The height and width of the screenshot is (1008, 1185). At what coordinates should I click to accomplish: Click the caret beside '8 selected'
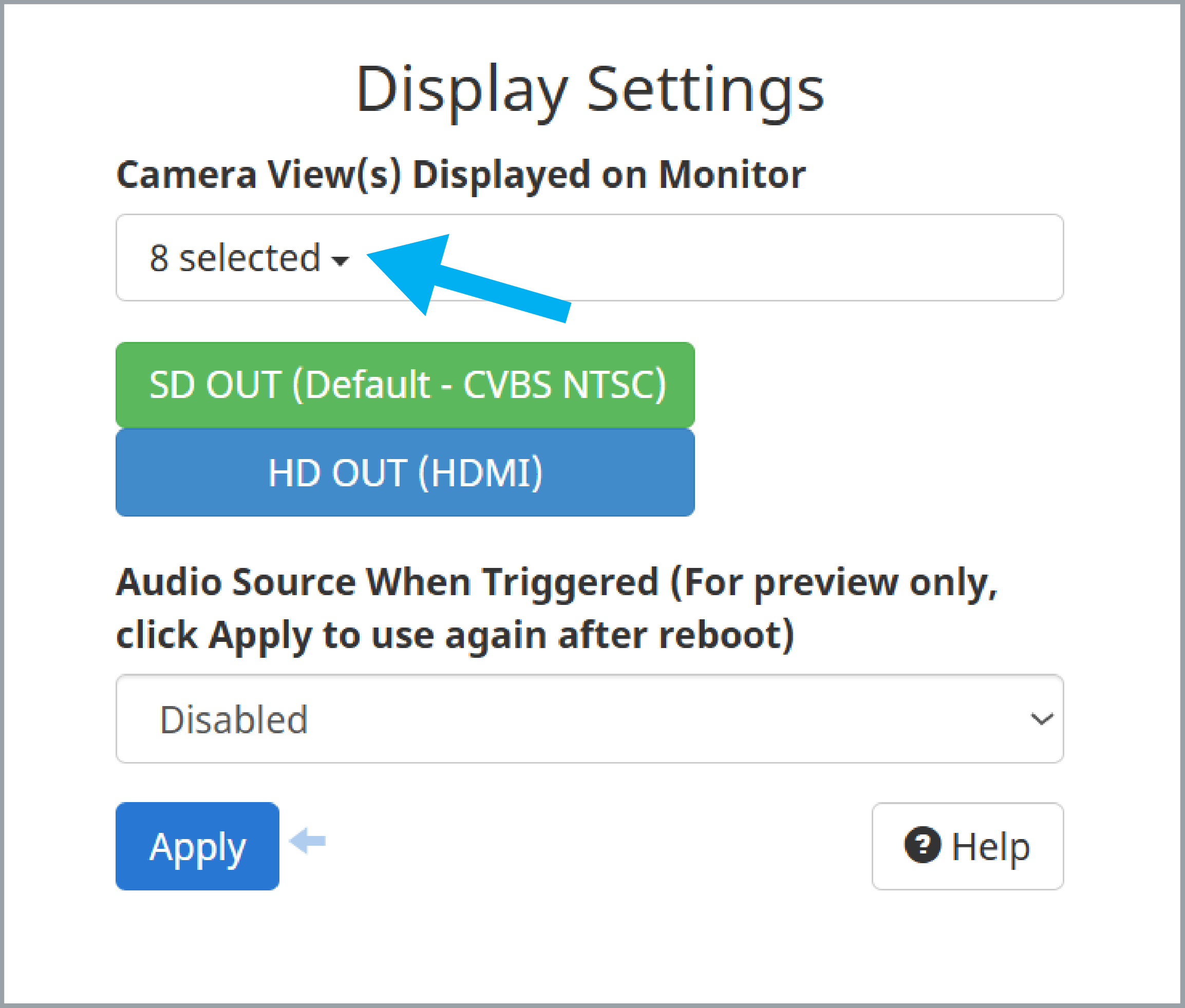[x=340, y=261]
